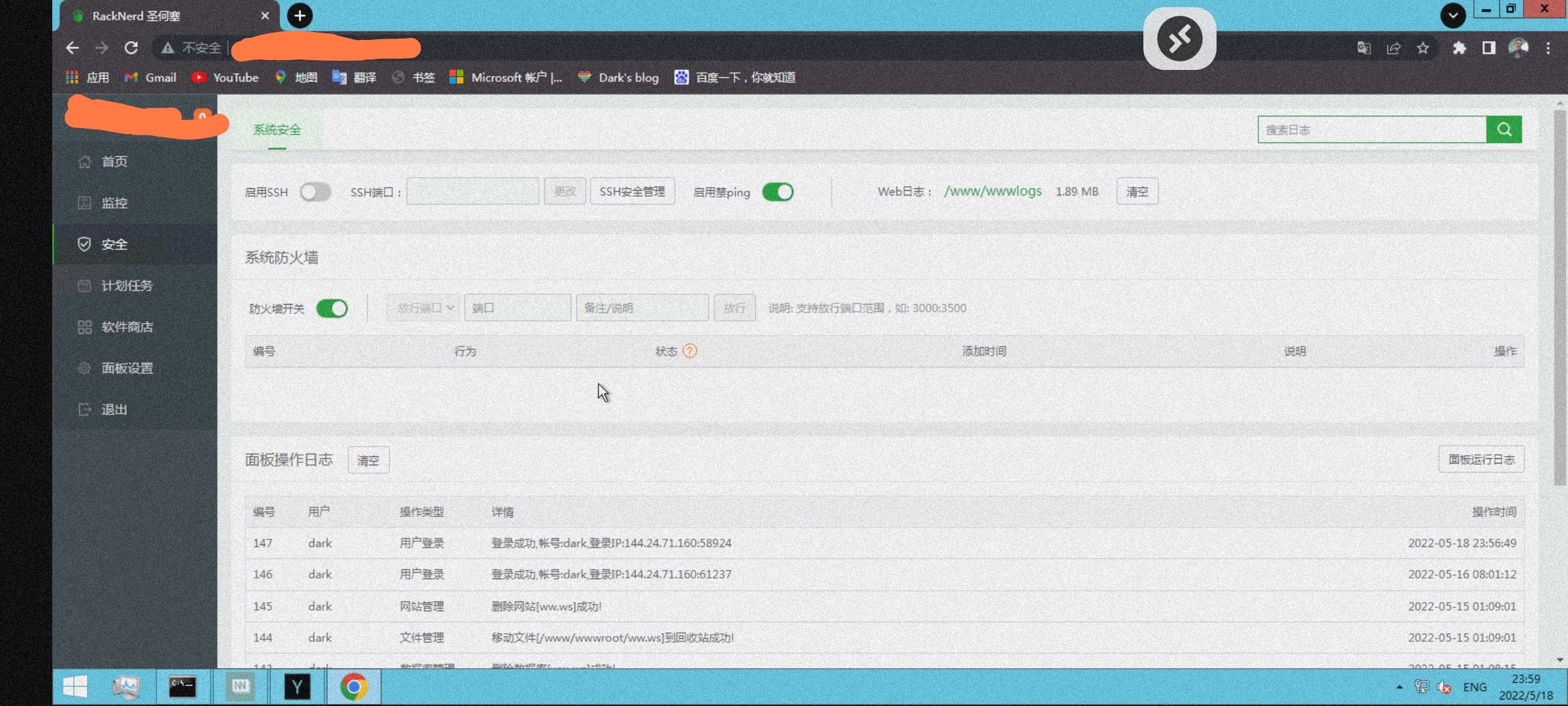Click the share page icon in the address bar
The image size is (1568, 706).
tap(1394, 48)
